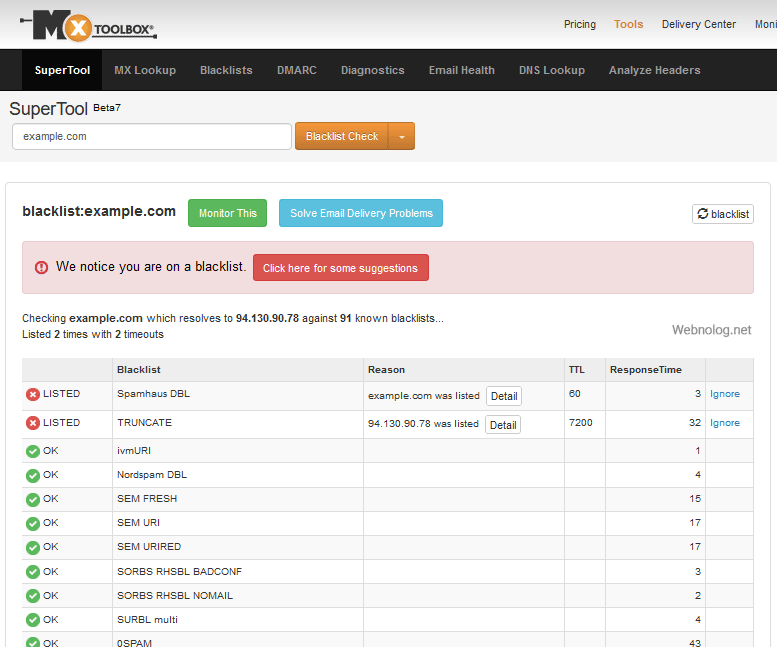The image size is (777, 647).
Task: Click the green check icon for SEM URIRED
Action: click(33, 547)
